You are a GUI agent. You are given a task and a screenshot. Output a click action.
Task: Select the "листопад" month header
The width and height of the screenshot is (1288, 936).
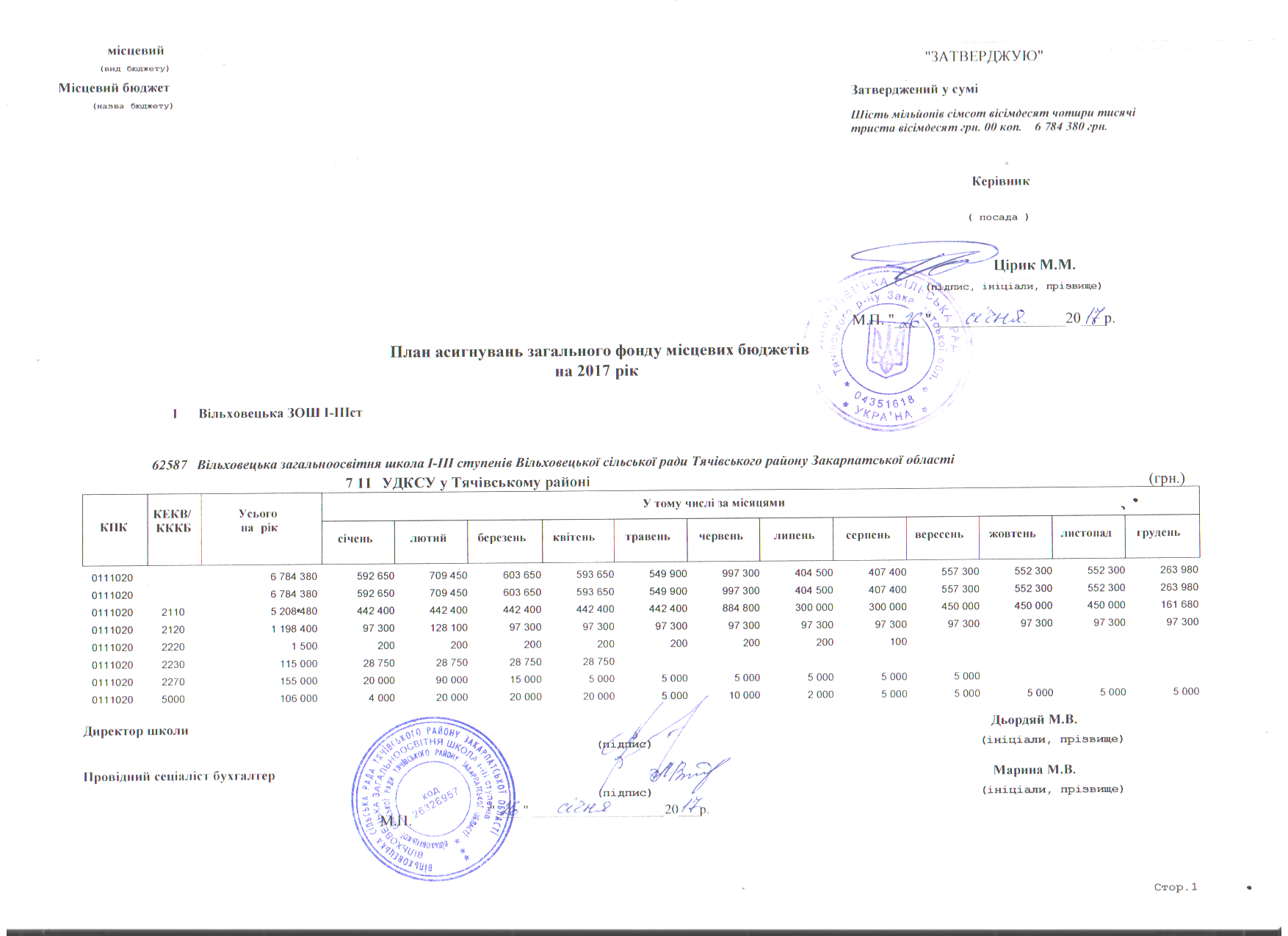tap(1085, 533)
